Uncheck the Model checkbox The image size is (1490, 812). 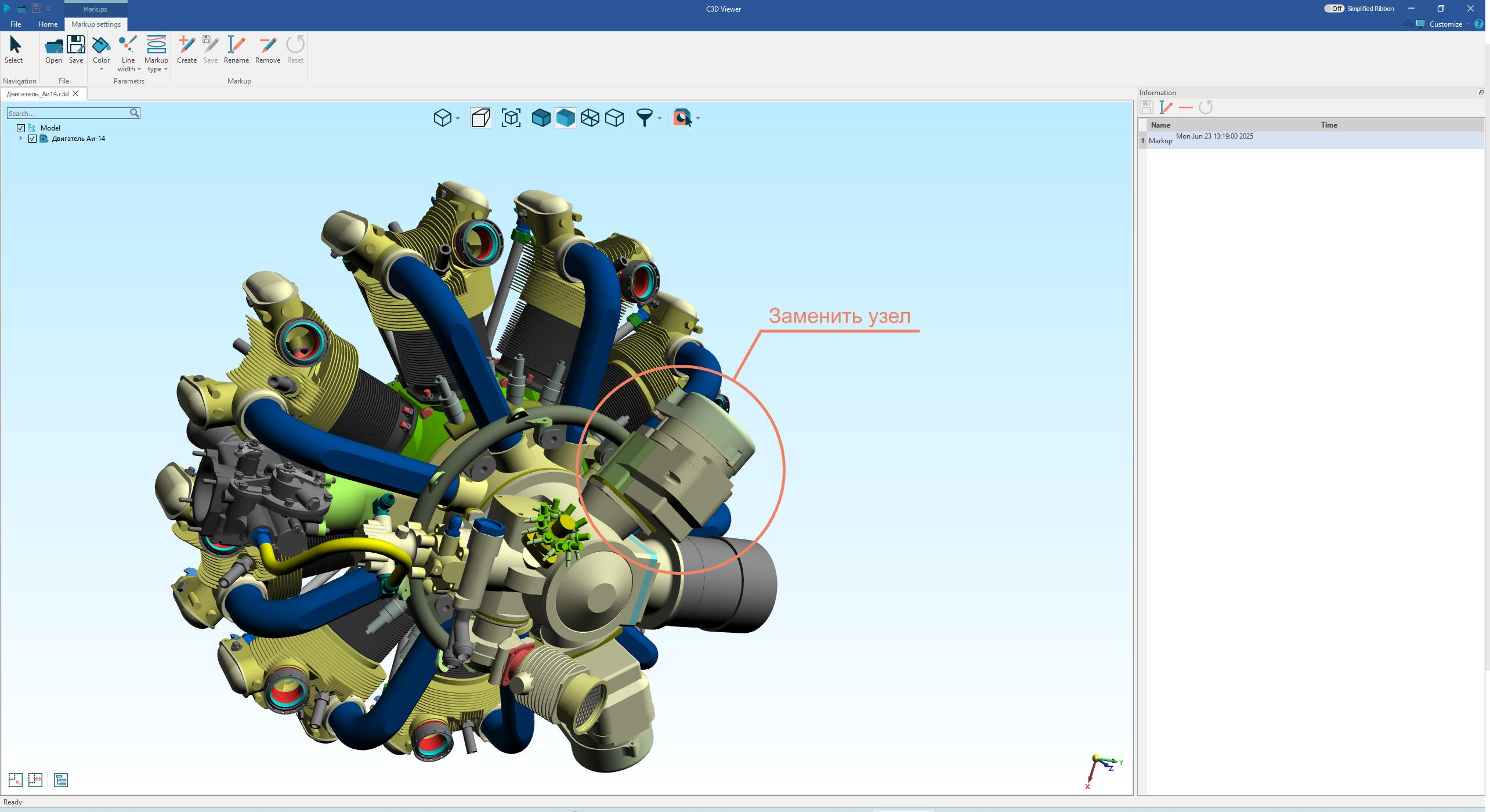[x=21, y=128]
